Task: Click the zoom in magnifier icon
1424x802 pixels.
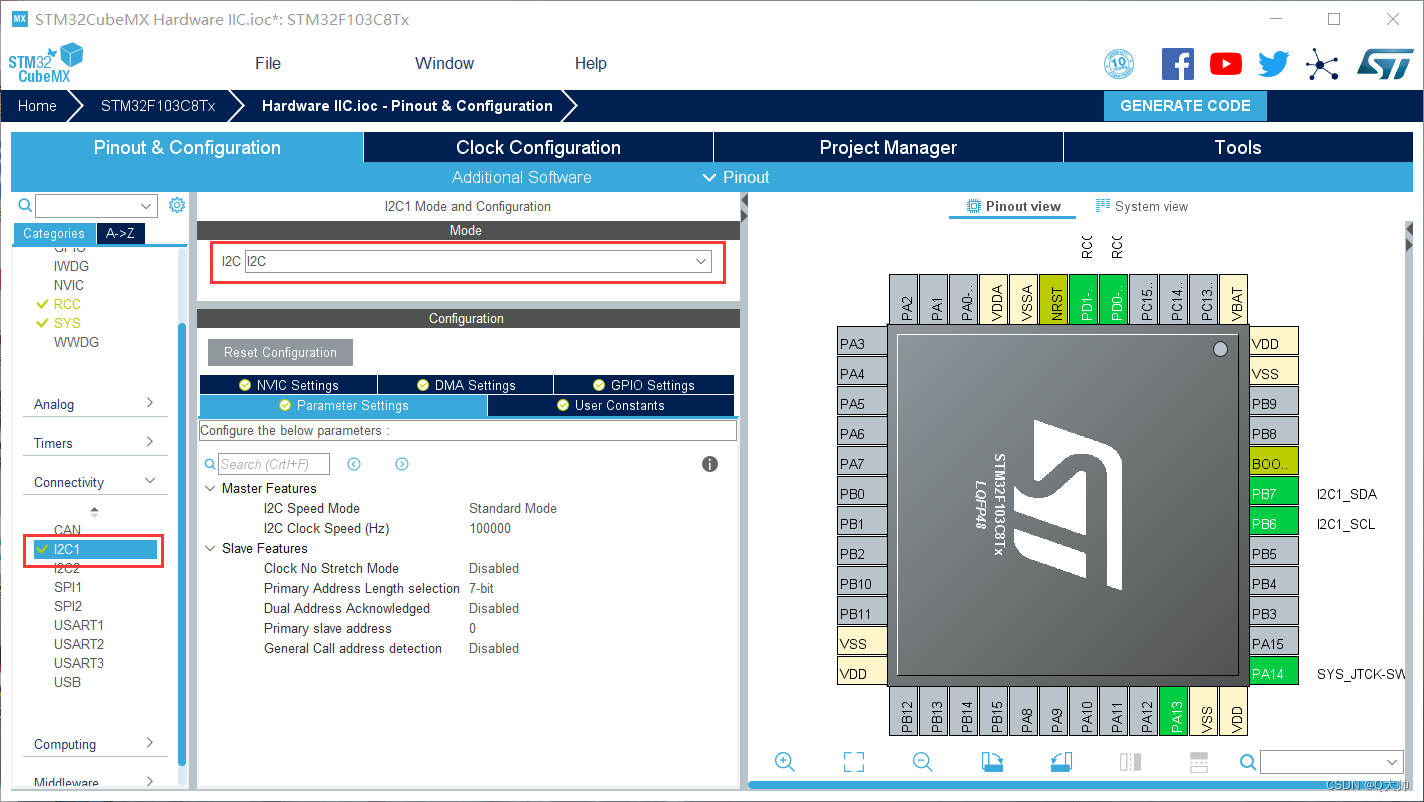Action: tap(785, 762)
